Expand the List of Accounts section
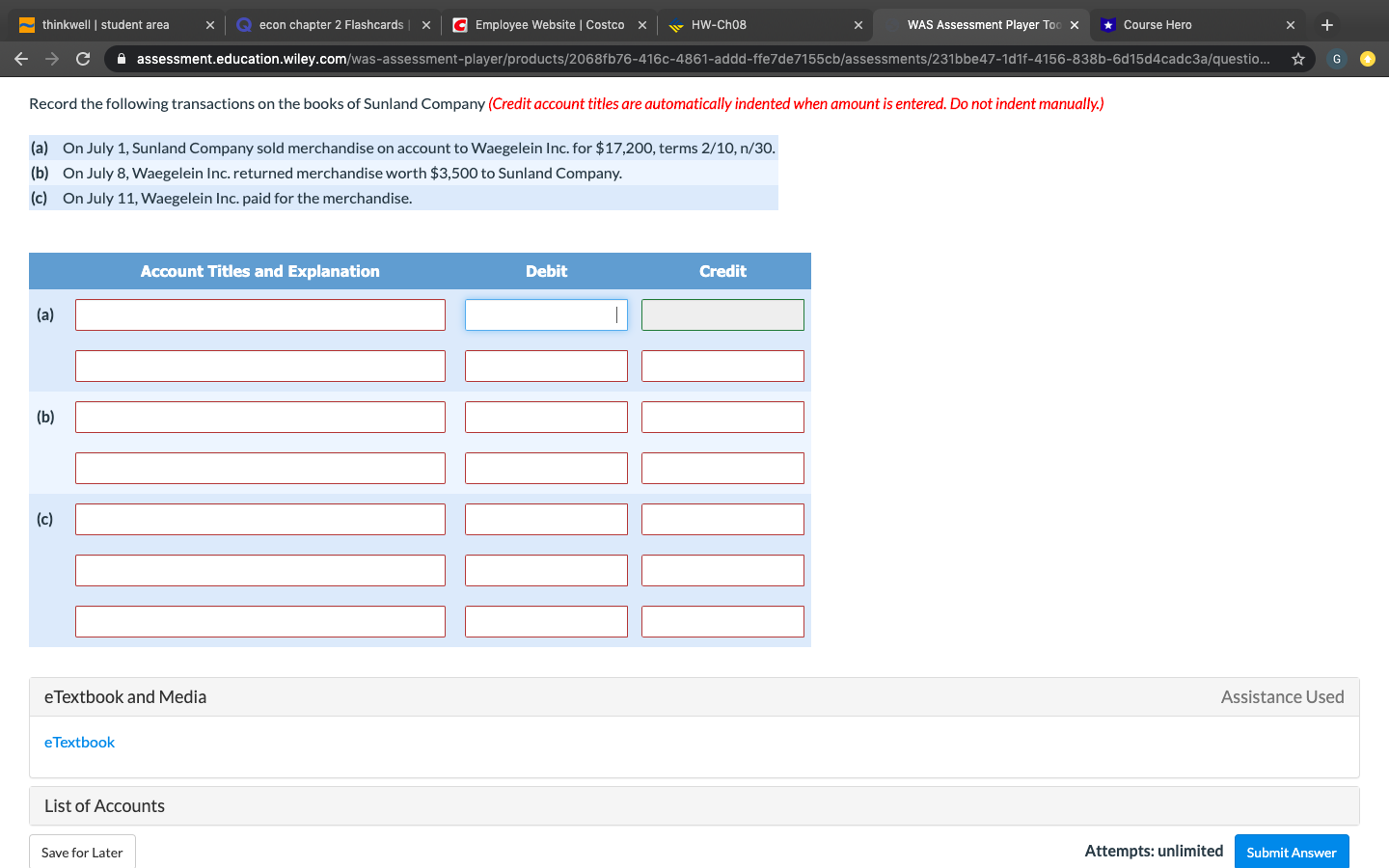 (104, 805)
